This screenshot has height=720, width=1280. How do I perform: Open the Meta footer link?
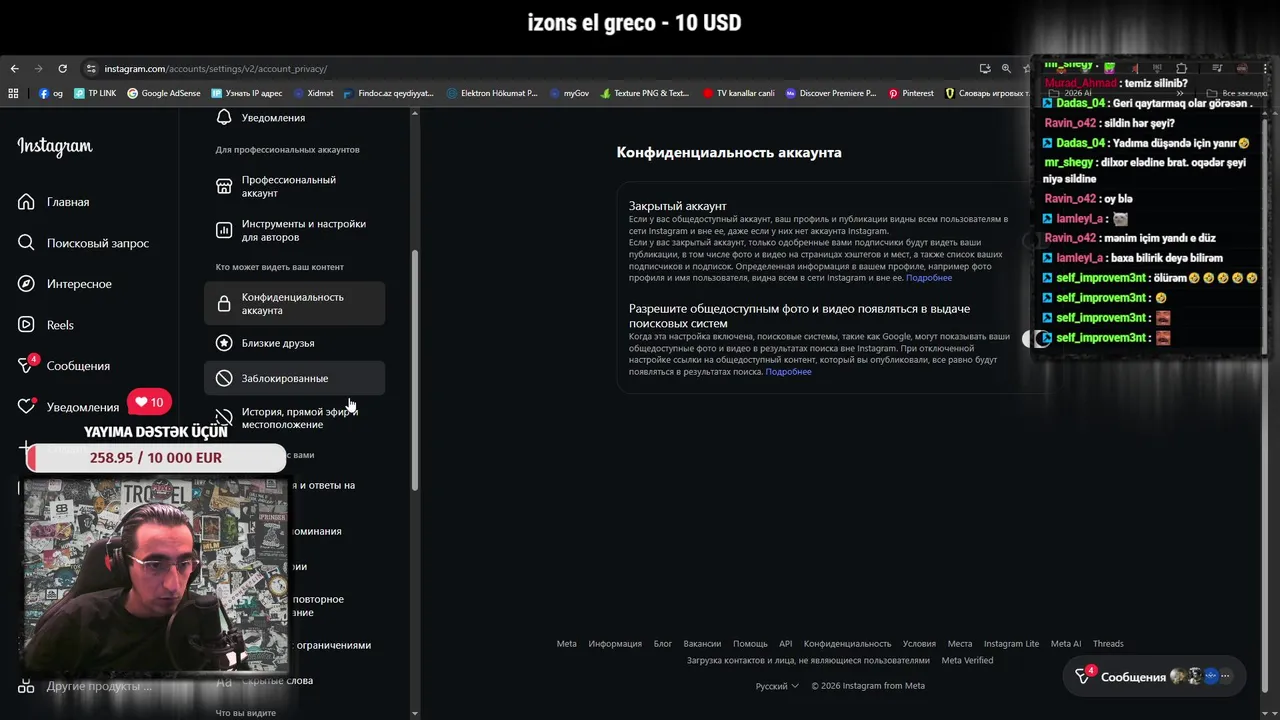pos(566,644)
